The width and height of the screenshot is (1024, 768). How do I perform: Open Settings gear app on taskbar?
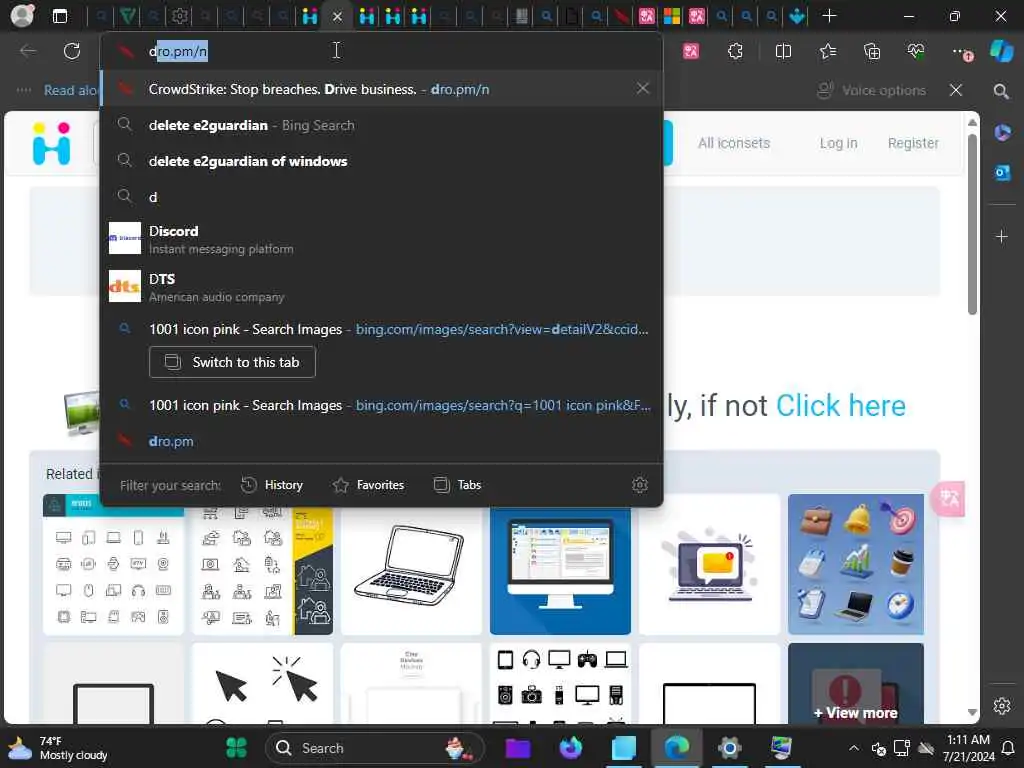point(729,747)
